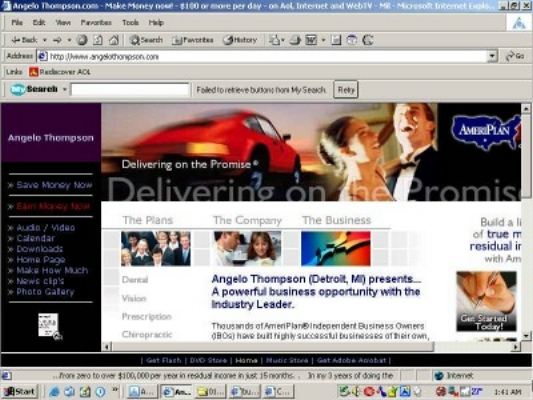533x400 pixels.
Task: Open the Windows Start menu
Action: (19, 392)
